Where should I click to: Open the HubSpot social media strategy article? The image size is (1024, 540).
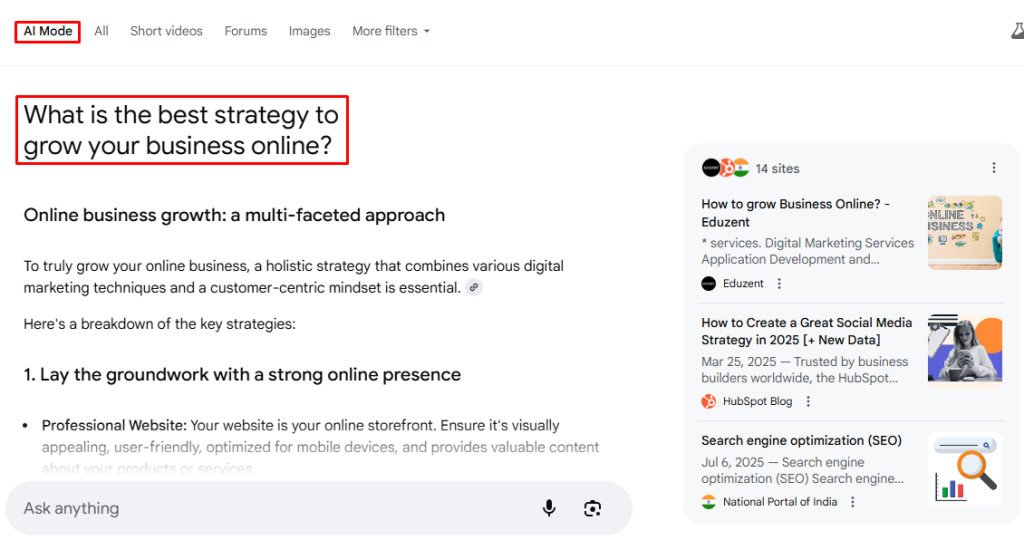(x=807, y=331)
